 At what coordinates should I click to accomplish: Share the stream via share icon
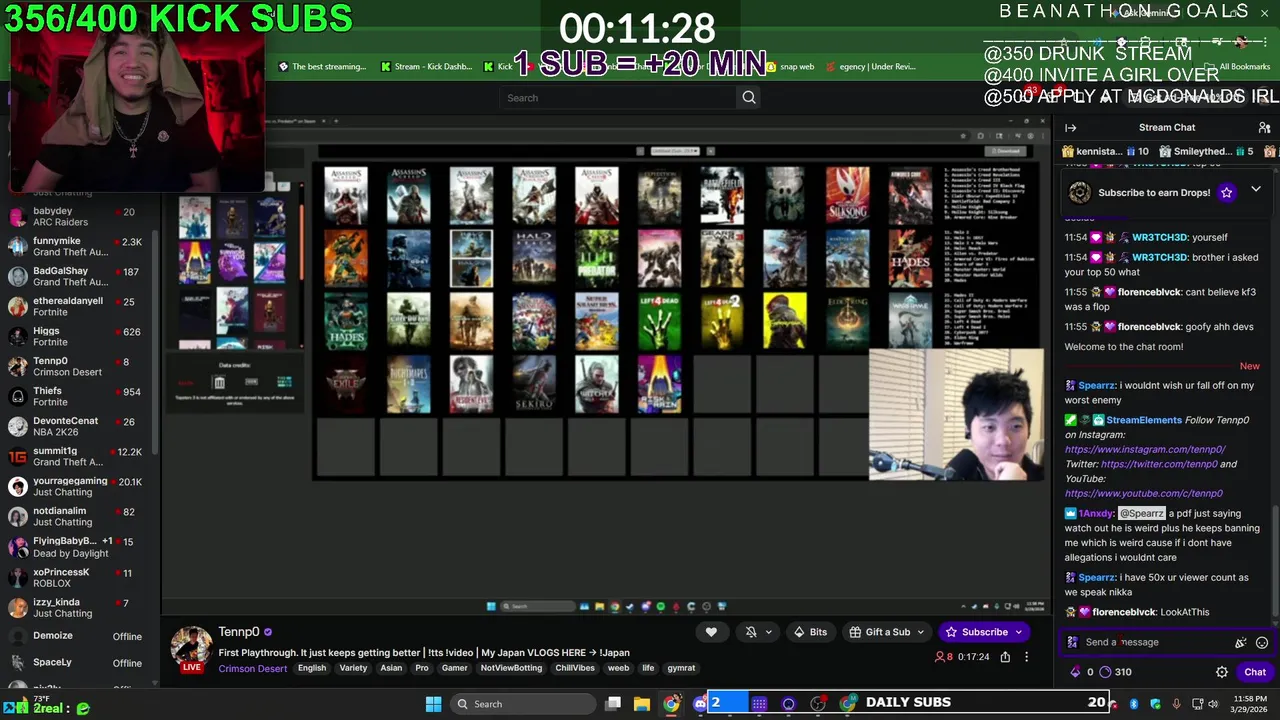click(x=1005, y=657)
